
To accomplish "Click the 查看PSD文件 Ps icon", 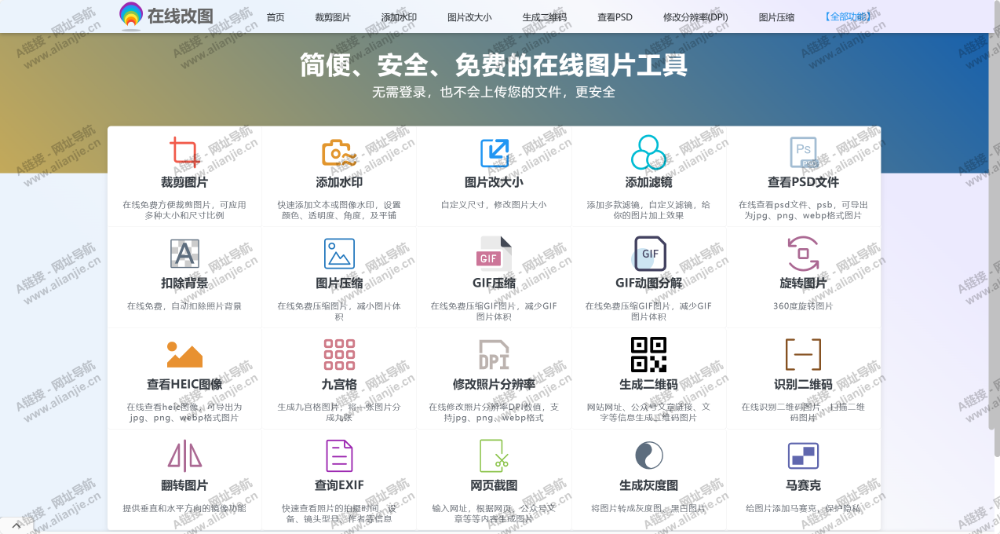I will (804, 153).
